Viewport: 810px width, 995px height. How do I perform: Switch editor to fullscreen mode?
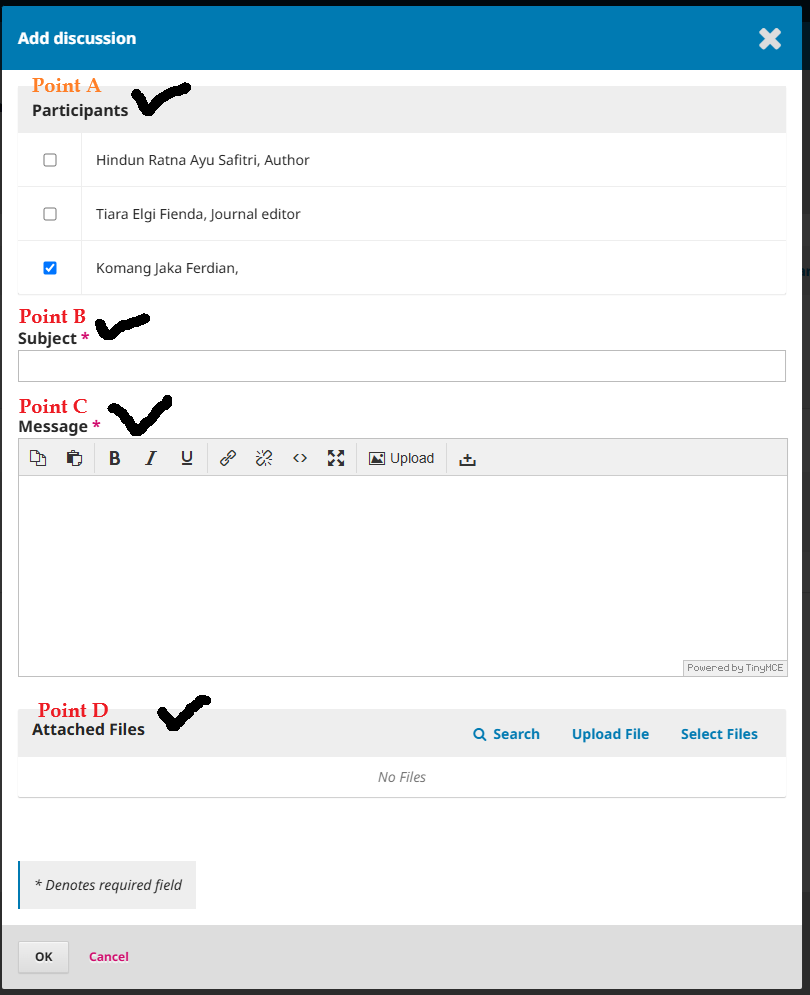click(x=336, y=458)
